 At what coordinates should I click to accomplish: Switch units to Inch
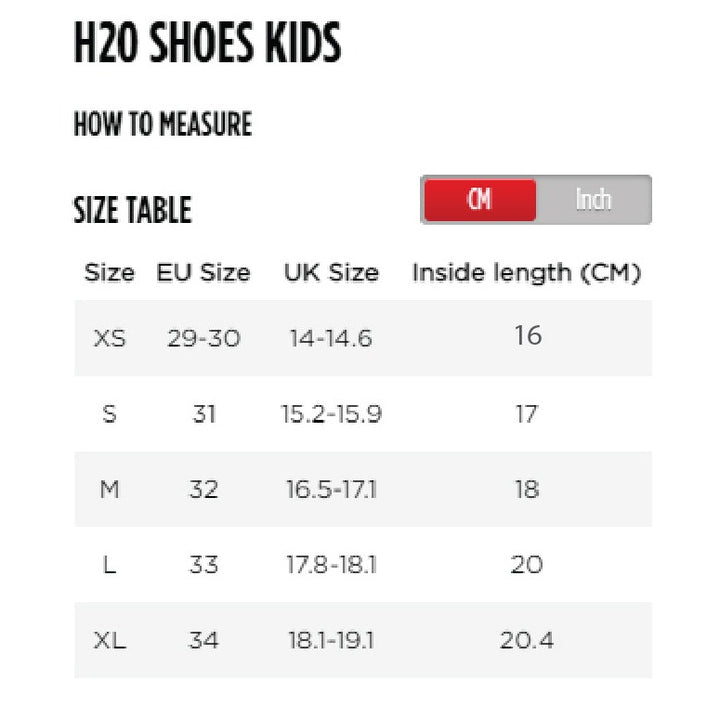click(x=593, y=199)
